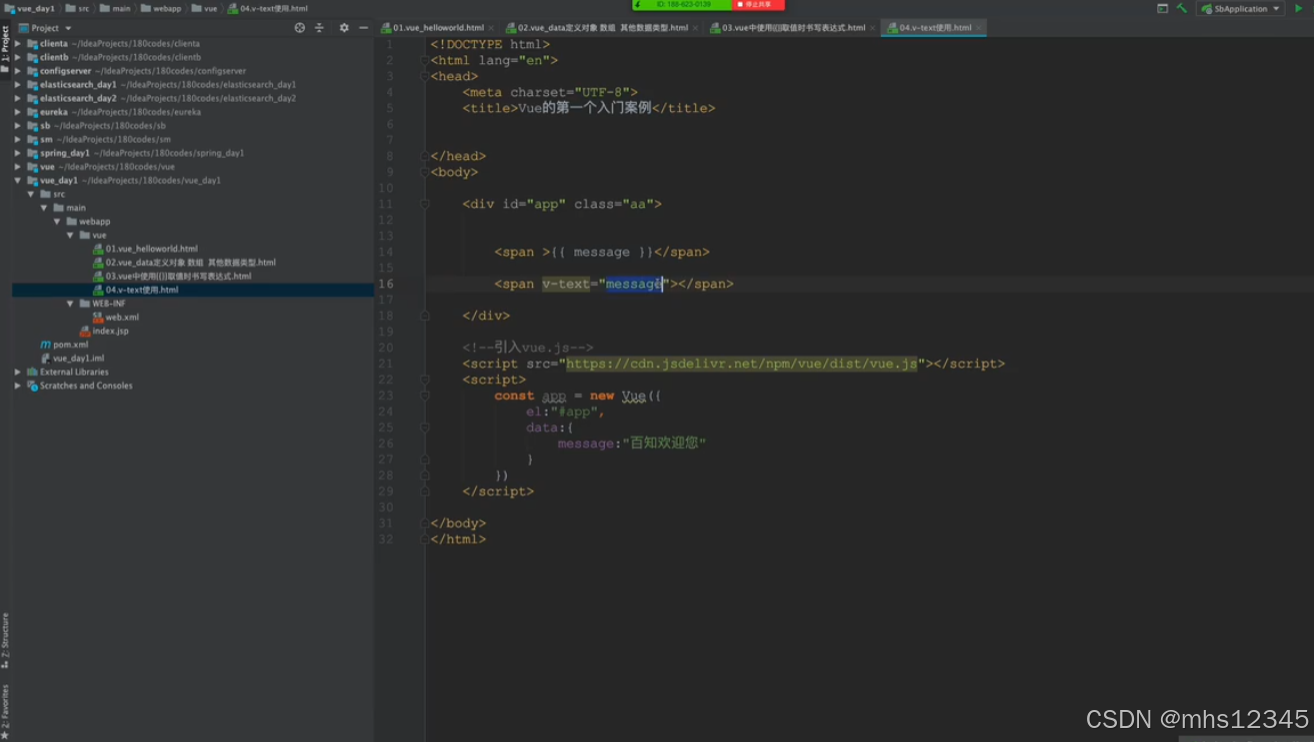Click the vue.js CDN URL in code
The height and width of the screenshot is (742, 1314).
pyautogui.click(x=741, y=364)
